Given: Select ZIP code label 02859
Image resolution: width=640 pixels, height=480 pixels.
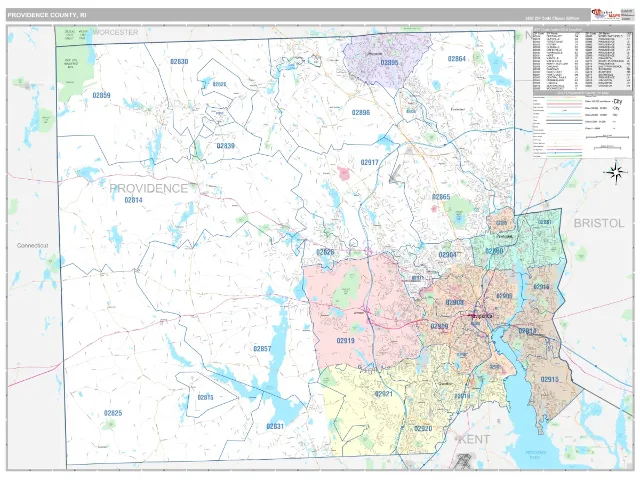Looking at the screenshot, I should (101, 96).
